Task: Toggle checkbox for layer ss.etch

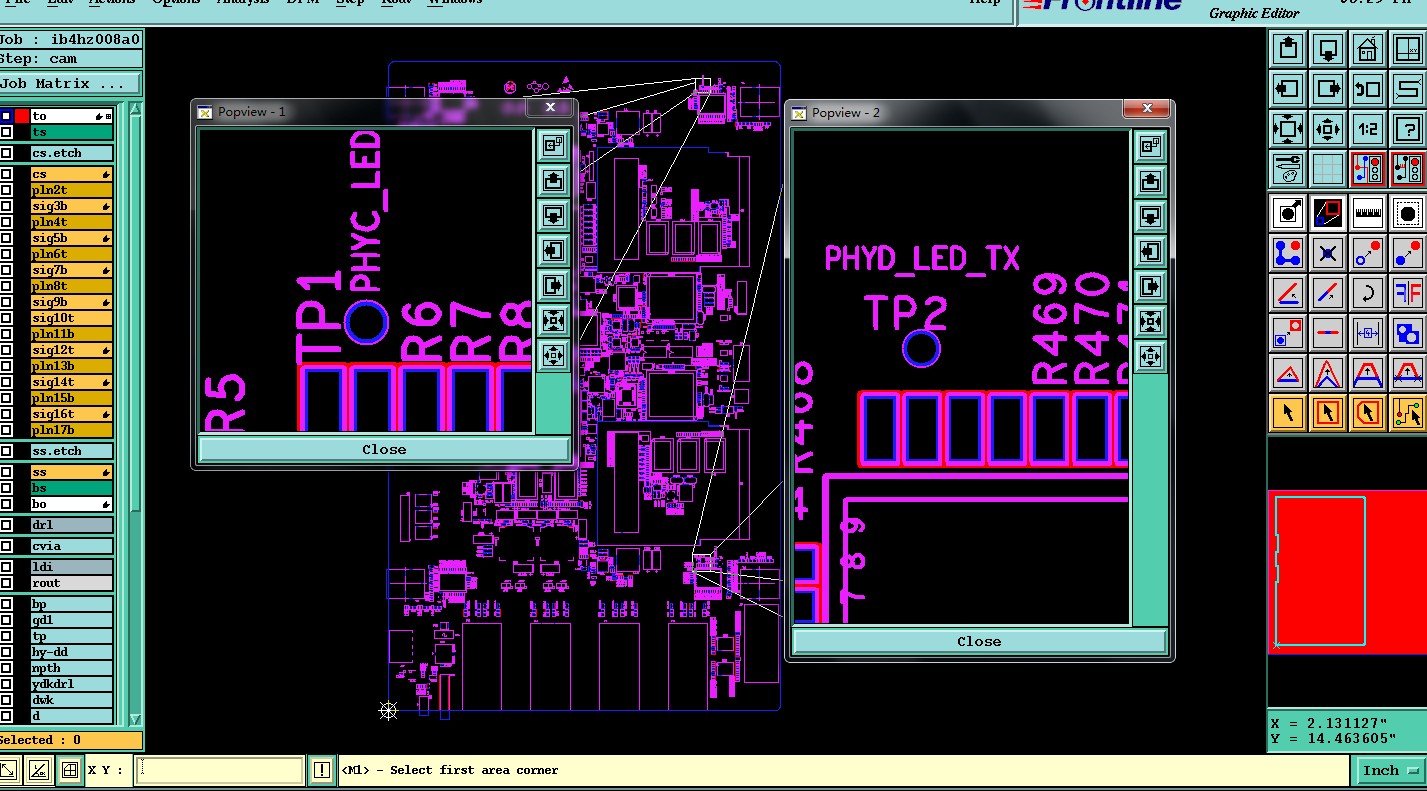Action: 7,451
